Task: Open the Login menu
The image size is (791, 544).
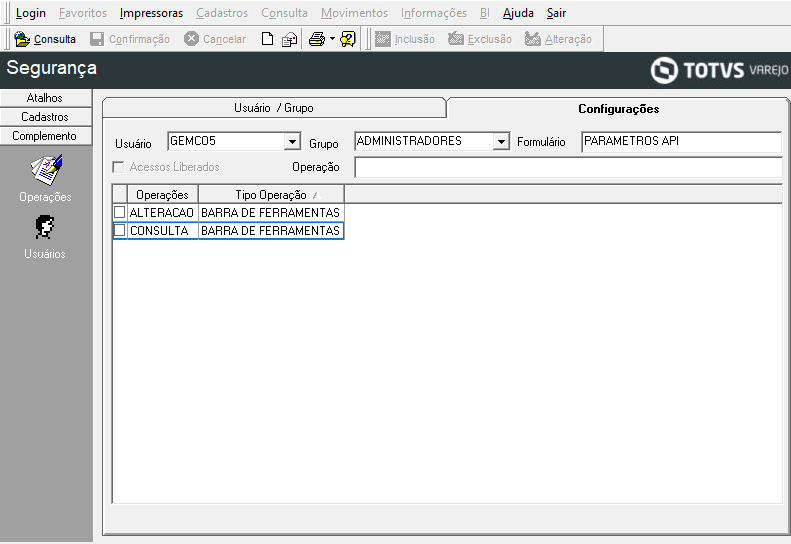Action: pyautogui.click(x=31, y=13)
